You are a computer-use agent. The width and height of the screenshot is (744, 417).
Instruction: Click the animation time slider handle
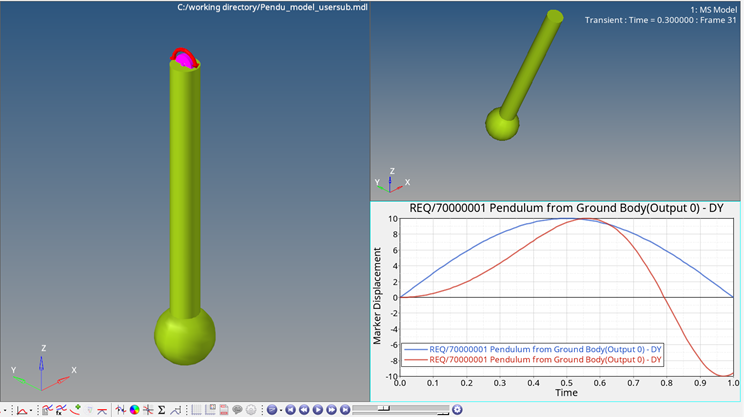pyautogui.click(x=384, y=408)
